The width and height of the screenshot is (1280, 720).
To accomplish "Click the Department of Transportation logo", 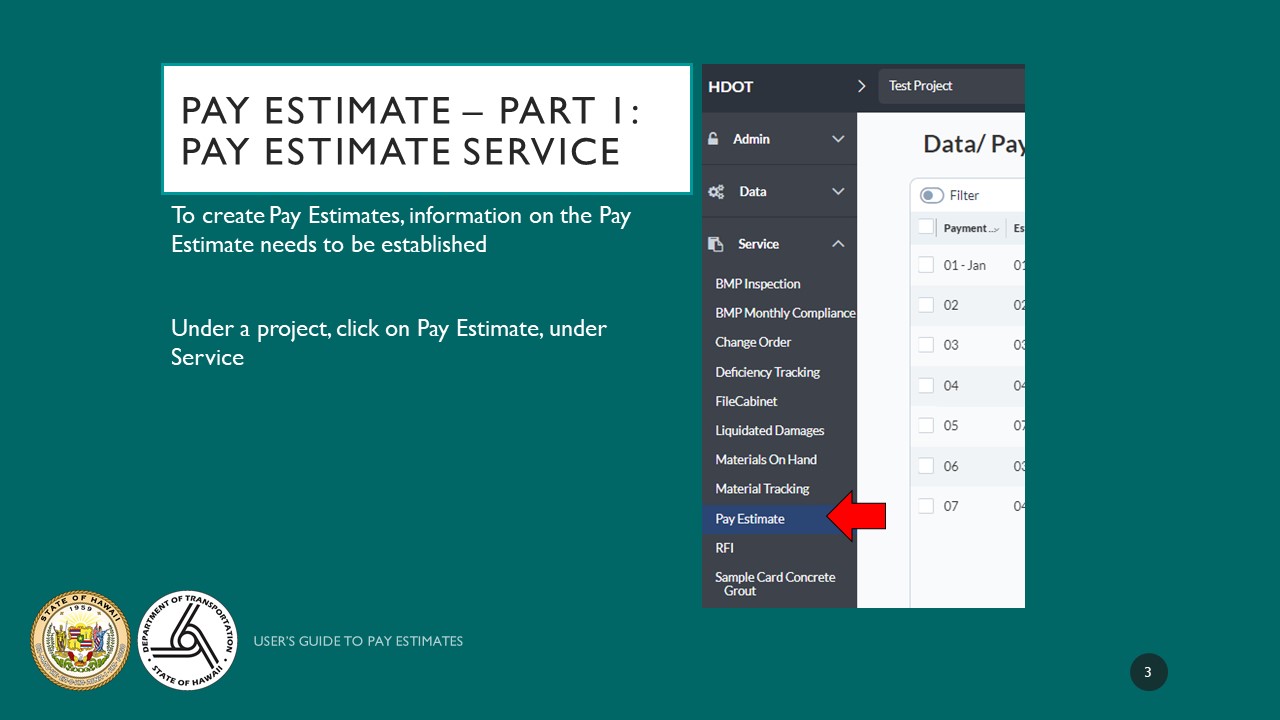I will coord(187,640).
